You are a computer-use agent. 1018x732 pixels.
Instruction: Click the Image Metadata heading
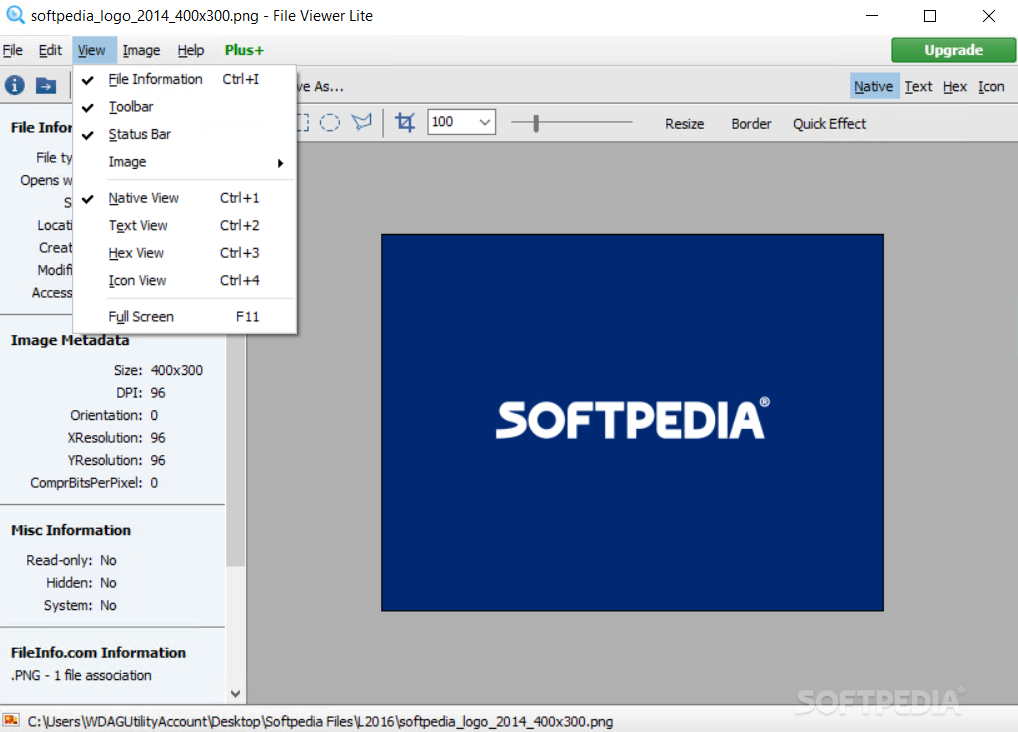click(x=69, y=340)
